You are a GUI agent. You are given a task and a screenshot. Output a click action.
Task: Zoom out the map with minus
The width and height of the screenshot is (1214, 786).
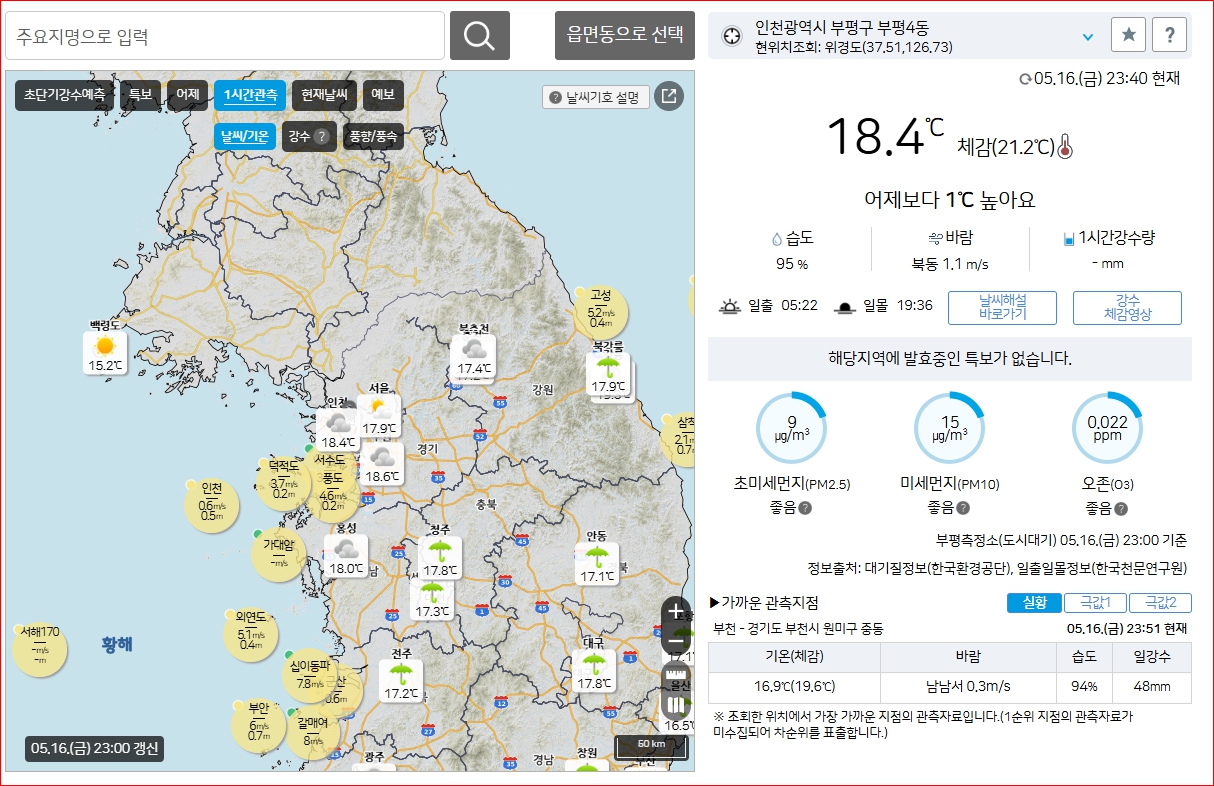click(x=676, y=639)
